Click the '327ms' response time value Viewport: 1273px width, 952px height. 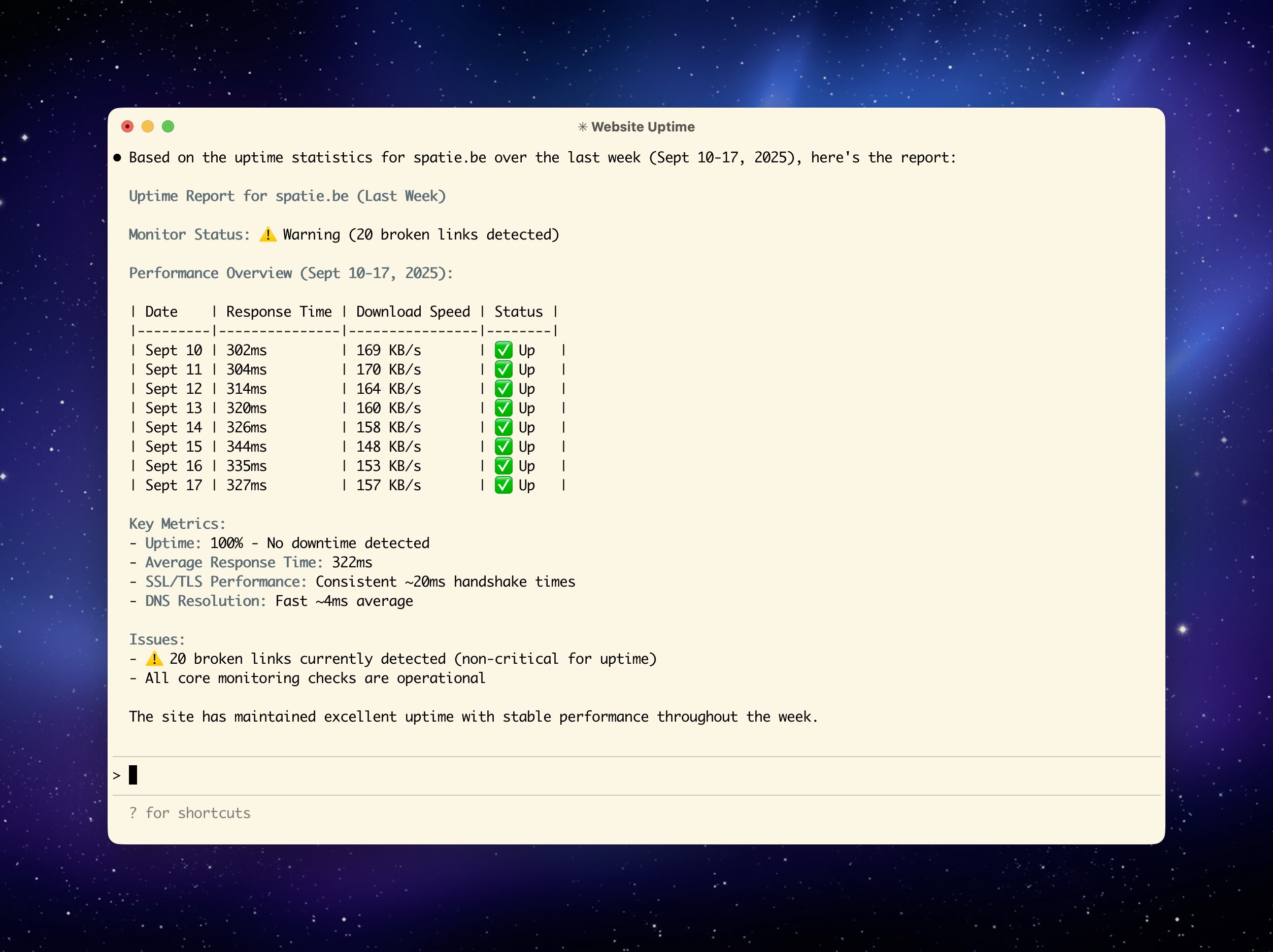[x=246, y=485]
